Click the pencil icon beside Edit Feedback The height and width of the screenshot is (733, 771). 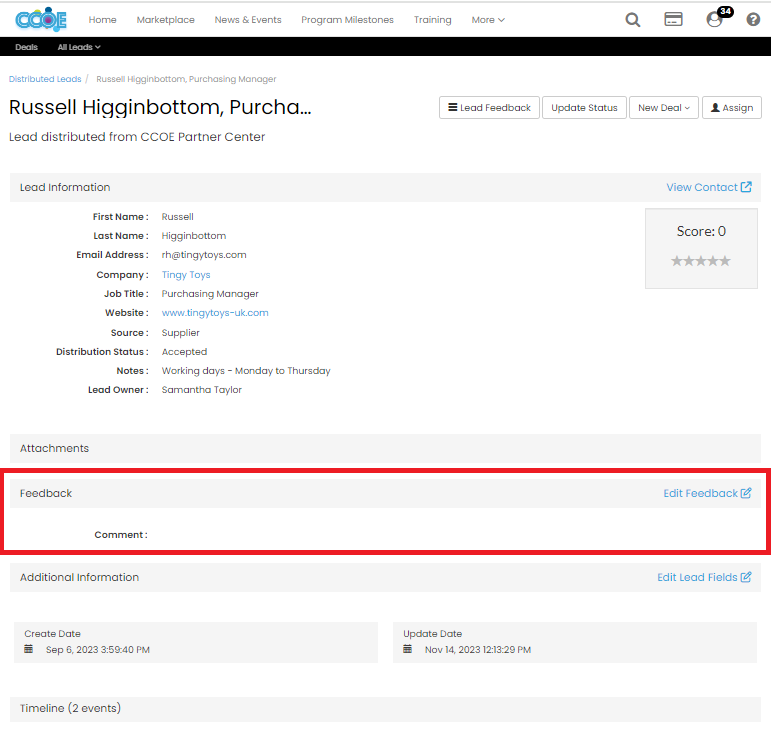pos(746,493)
